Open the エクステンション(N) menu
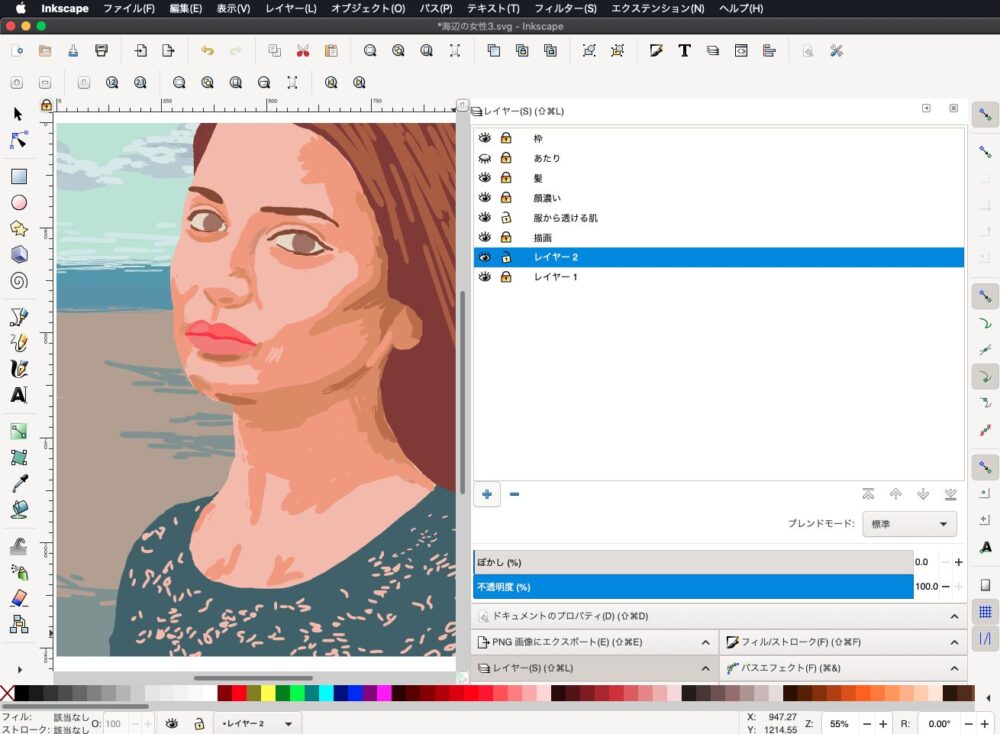This screenshot has height=734, width=1000. point(657,8)
